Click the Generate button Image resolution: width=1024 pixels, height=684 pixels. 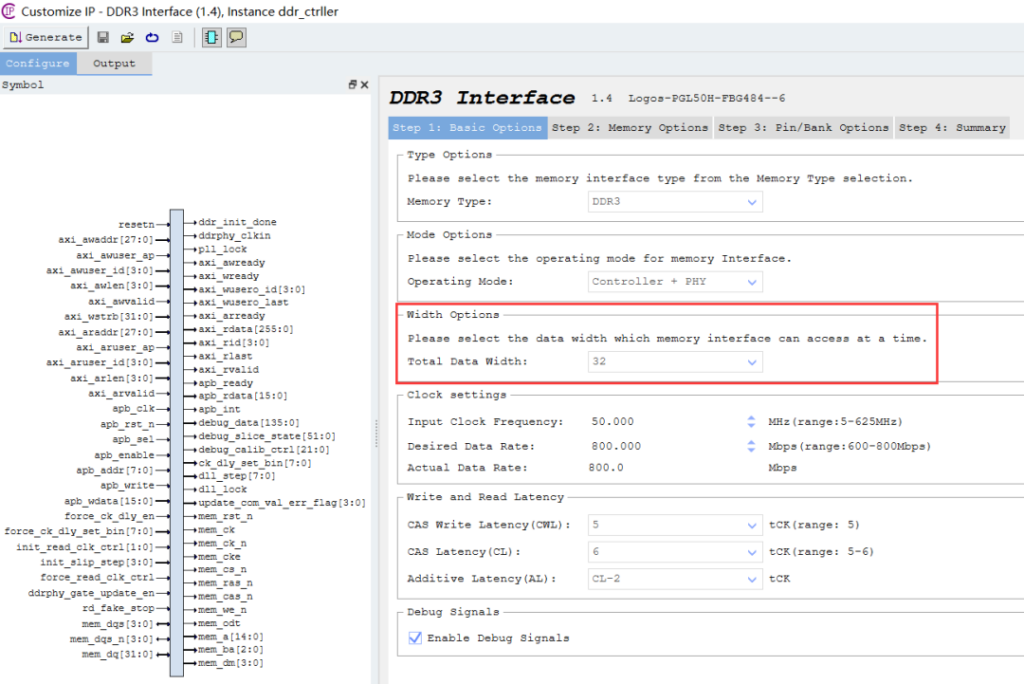coord(45,38)
